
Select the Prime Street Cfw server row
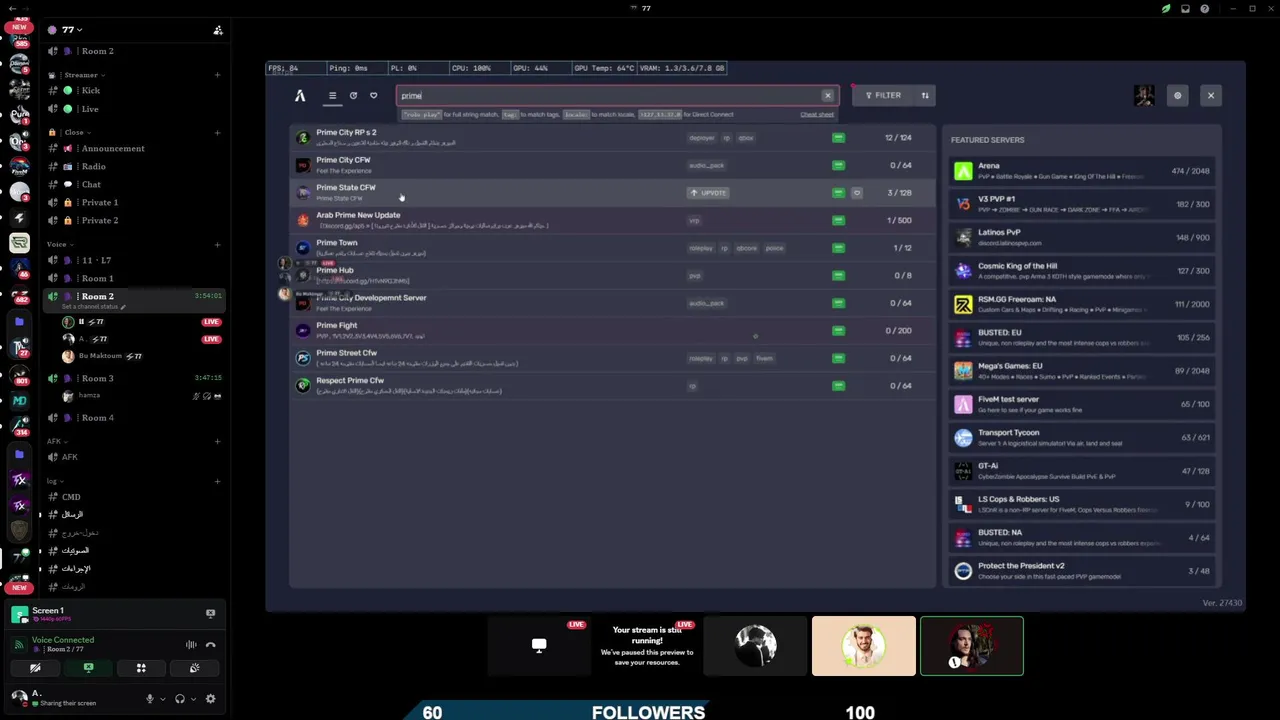click(x=612, y=358)
